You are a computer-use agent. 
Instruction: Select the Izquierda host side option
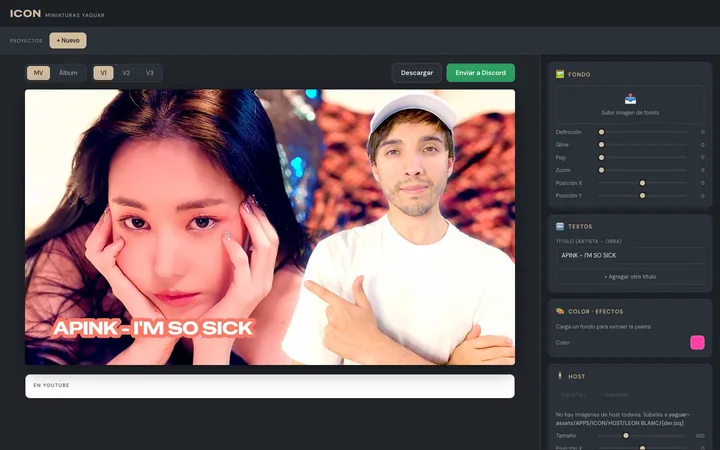click(616, 394)
